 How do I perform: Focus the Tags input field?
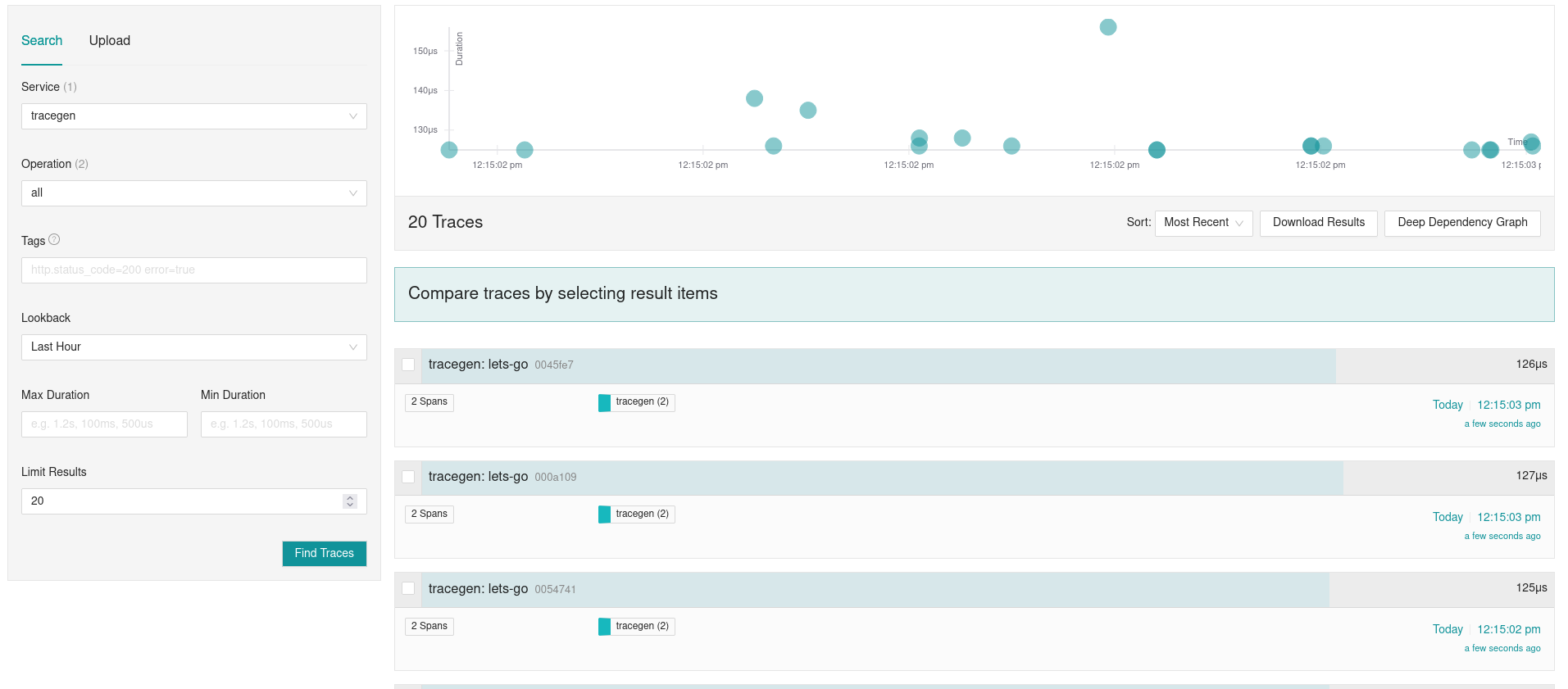point(193,270)
